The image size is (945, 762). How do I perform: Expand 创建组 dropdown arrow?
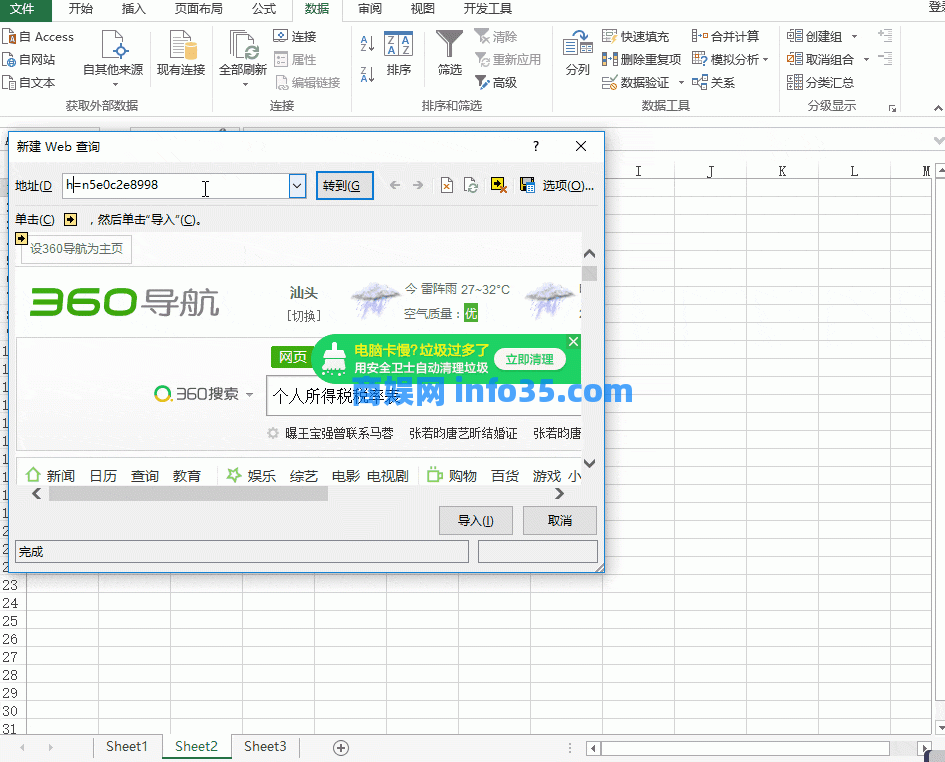click(x=854, y=37)
